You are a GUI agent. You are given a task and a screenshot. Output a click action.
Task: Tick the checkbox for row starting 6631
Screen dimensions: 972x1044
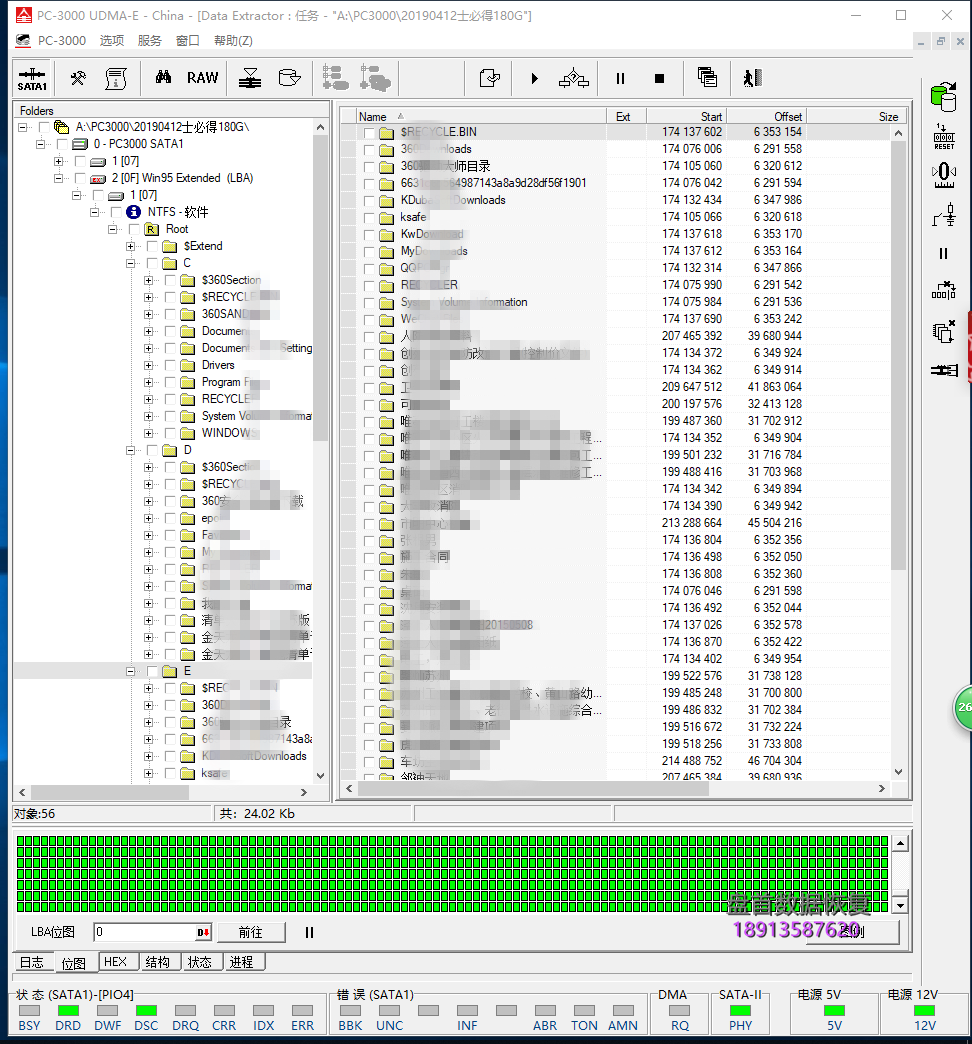pos(369,184)
